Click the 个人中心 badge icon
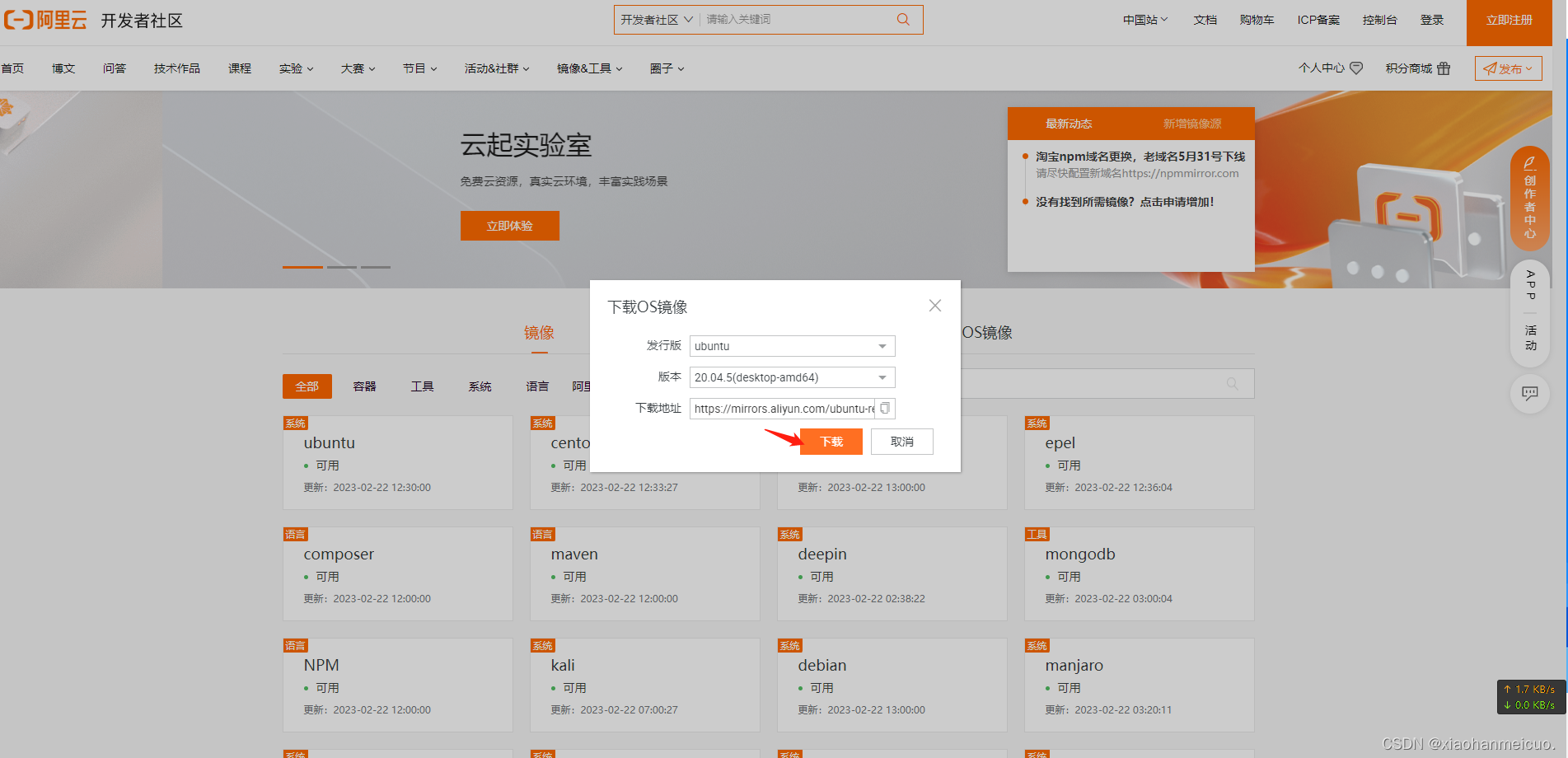Viewport: 1568px width, 758px height. (x=1356, y=68)
